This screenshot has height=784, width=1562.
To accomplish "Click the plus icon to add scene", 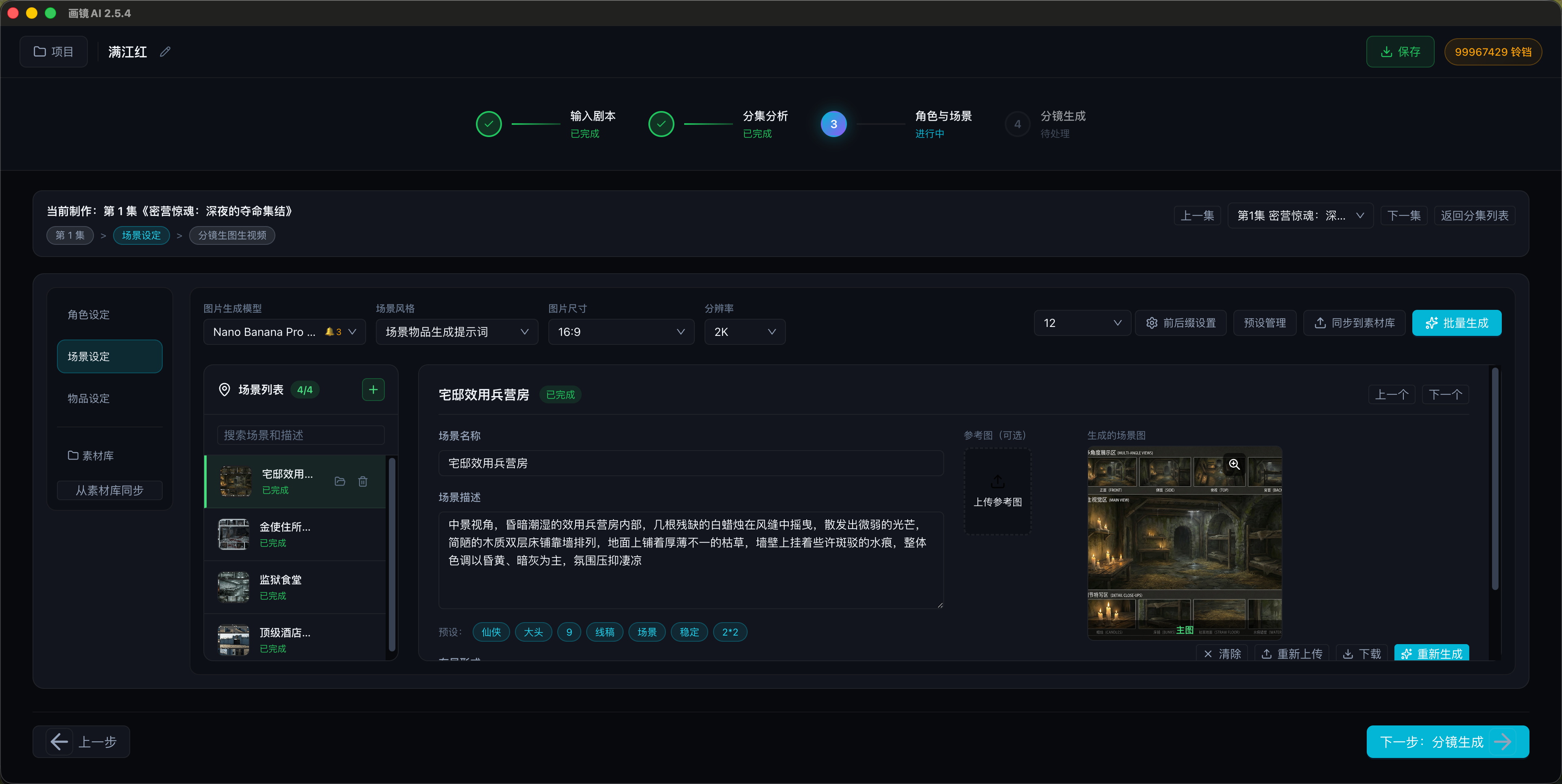I will click(373, 390).
